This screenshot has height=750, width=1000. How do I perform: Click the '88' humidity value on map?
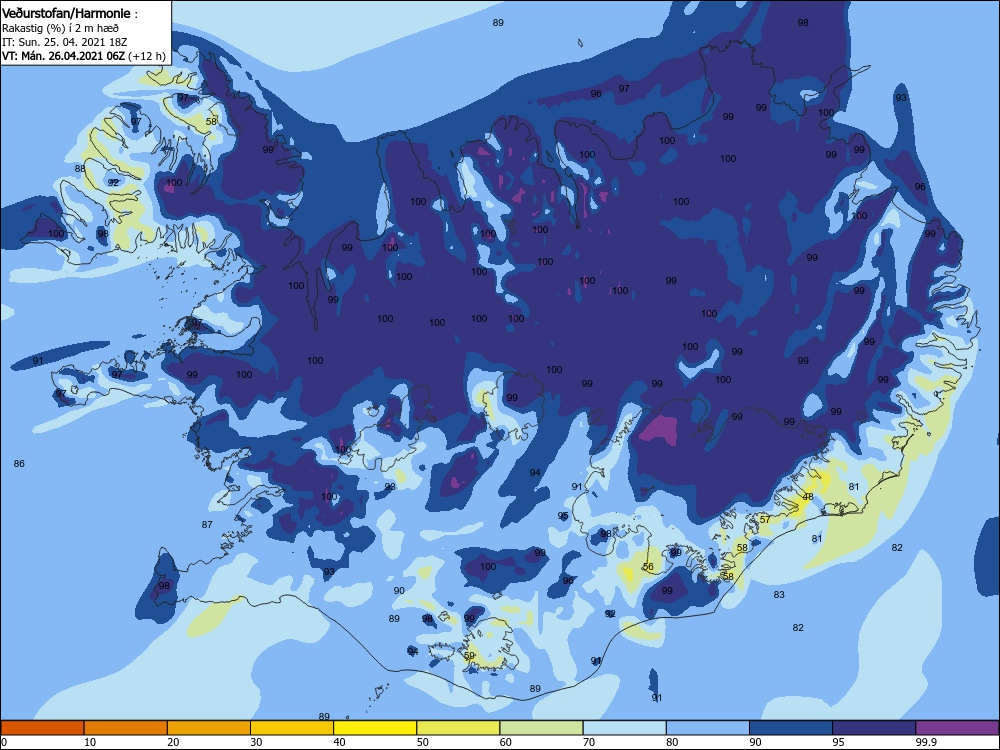80,169
